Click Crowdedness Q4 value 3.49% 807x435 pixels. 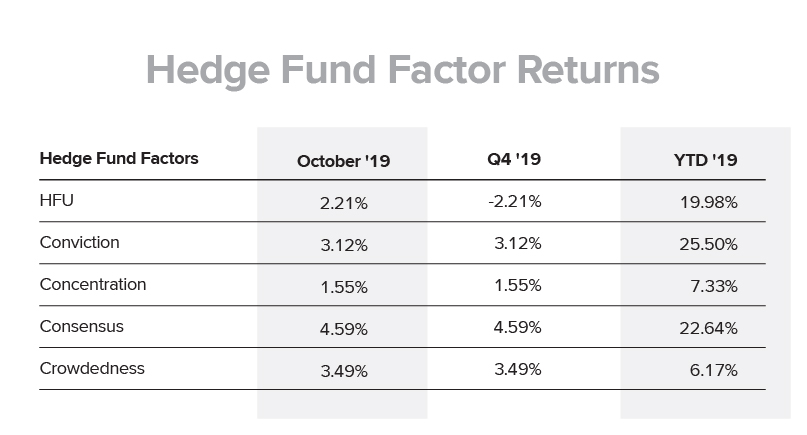click(x=517, y=369)
